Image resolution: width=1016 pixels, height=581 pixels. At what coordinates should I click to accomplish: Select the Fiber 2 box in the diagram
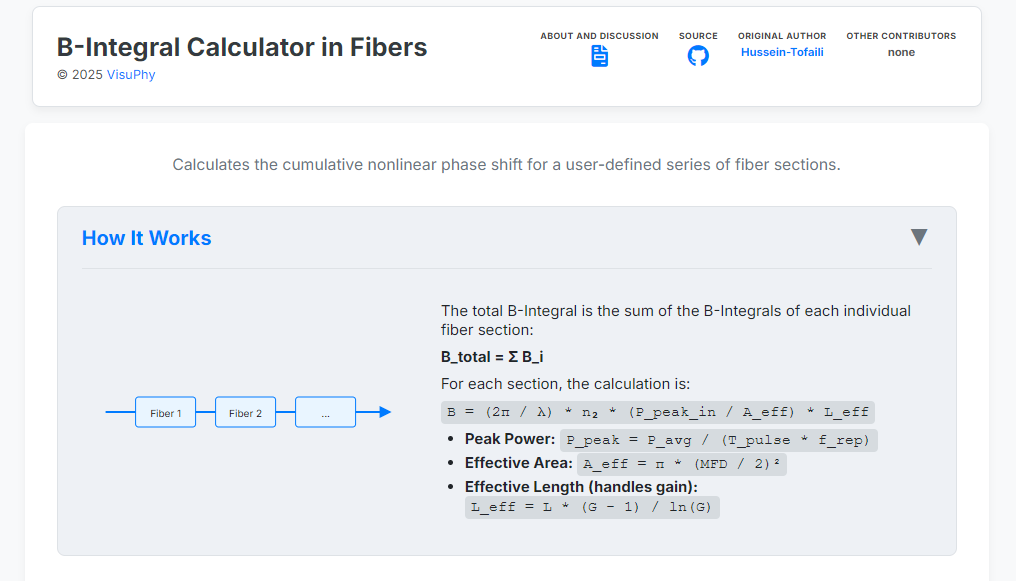[x=245, y=411]
